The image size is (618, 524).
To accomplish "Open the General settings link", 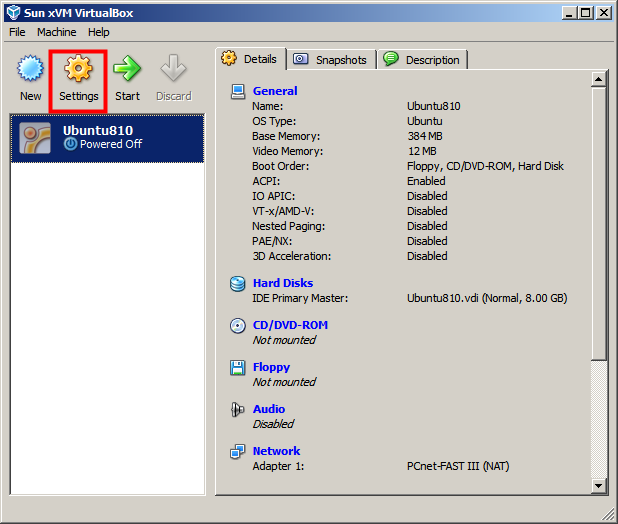I will [275, 91].
